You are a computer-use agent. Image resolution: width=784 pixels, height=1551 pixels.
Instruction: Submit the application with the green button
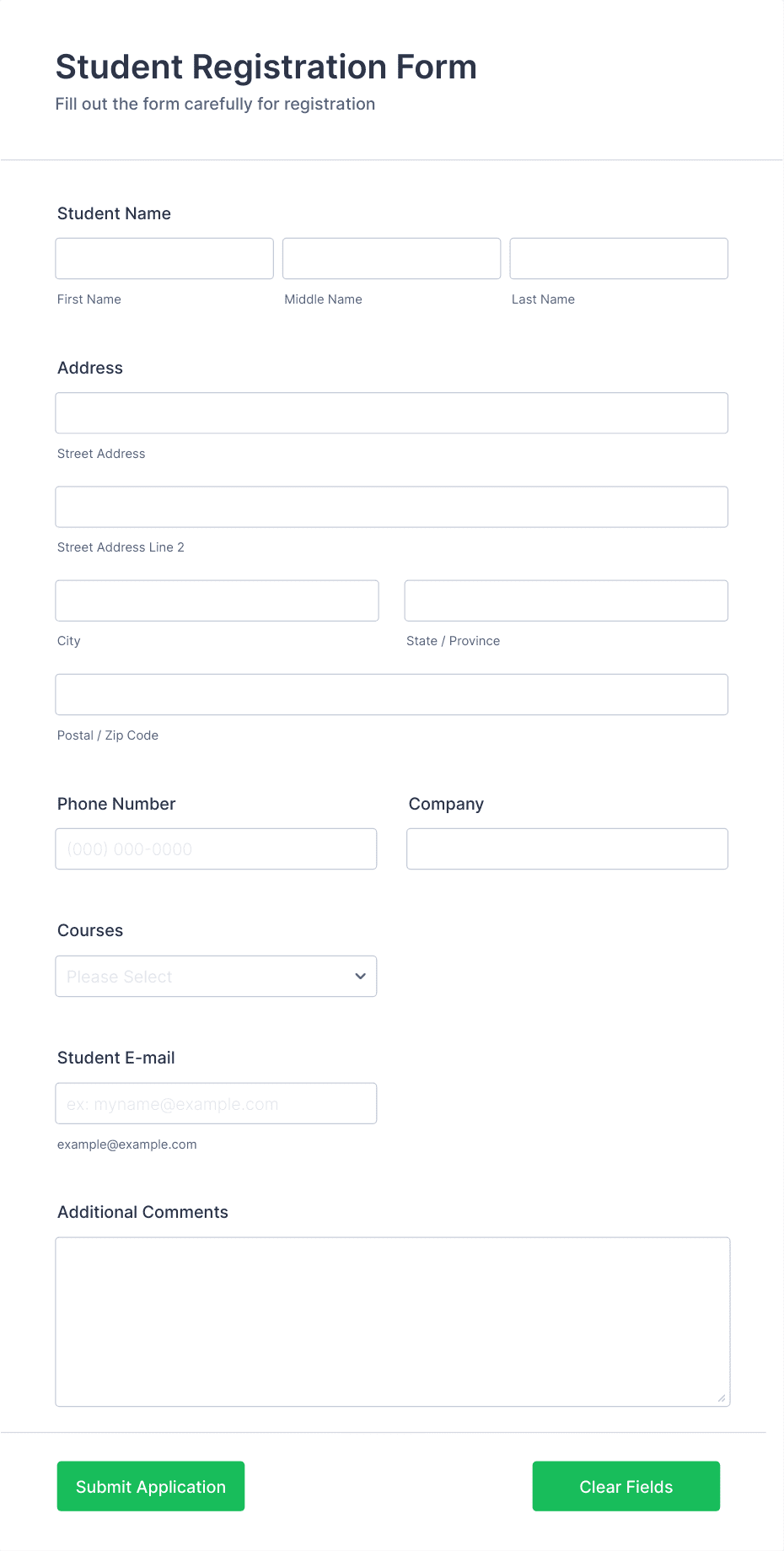[151, 1486]
